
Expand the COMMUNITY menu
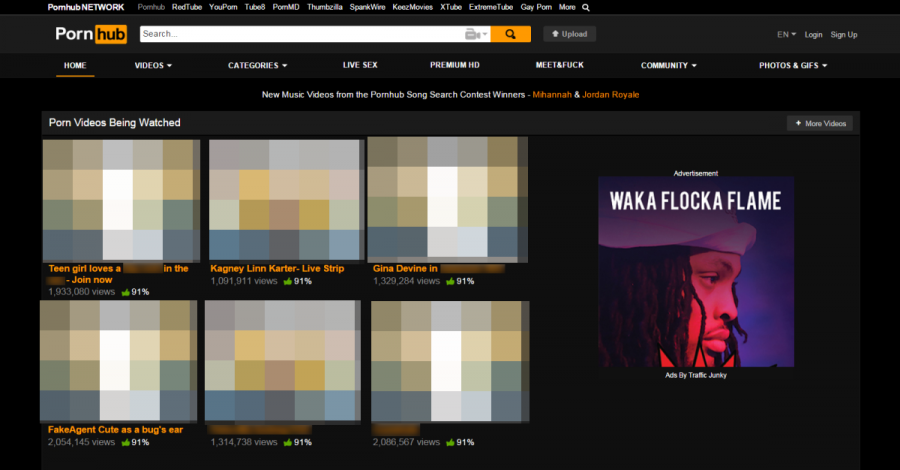(669, 65)
